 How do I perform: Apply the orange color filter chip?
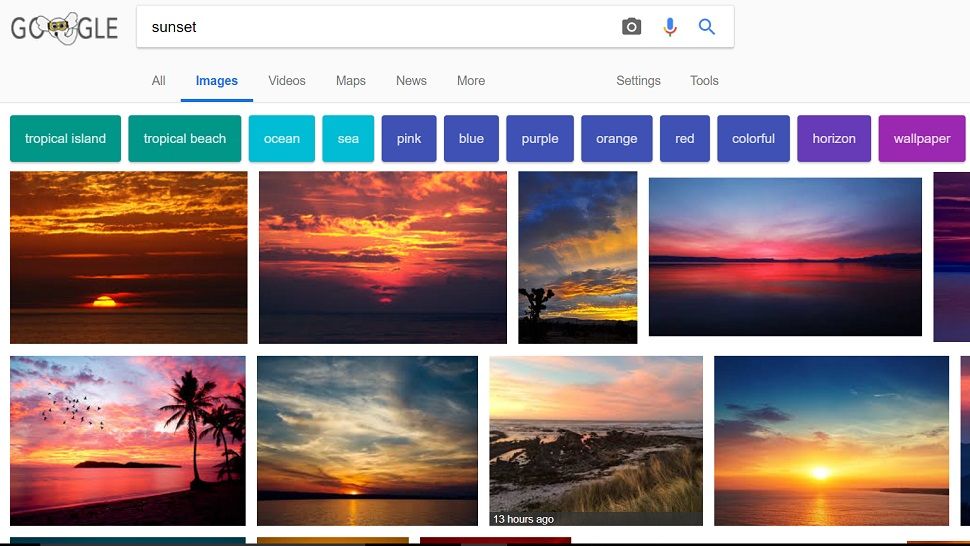pos(616,139)
